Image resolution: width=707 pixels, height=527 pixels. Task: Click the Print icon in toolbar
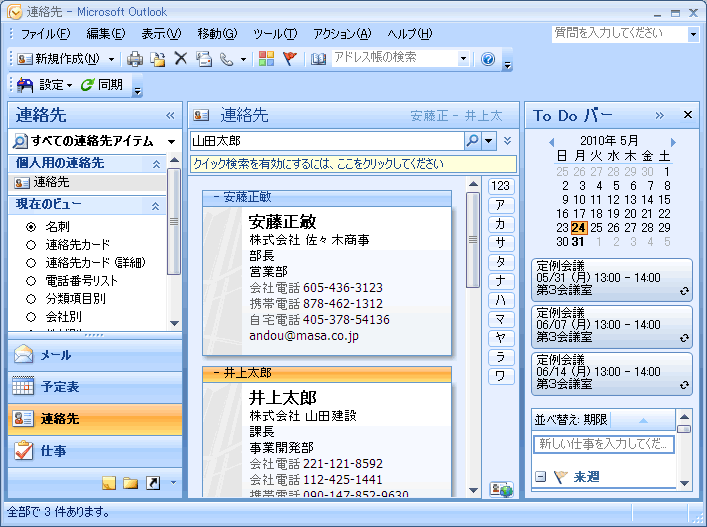click(x=135, y=59)
